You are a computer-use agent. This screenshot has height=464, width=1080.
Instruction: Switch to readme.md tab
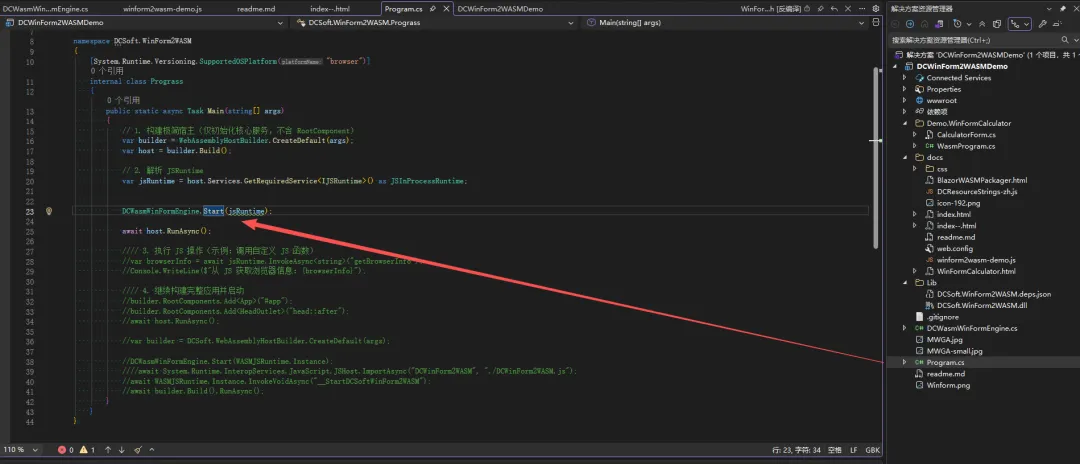point(256,9)
